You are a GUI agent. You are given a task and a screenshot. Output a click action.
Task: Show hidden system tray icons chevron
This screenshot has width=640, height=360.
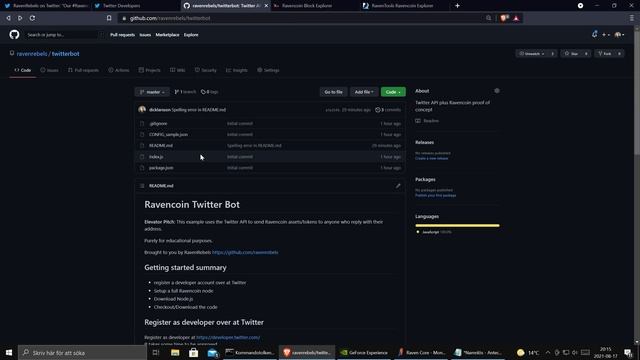[548, 353]
